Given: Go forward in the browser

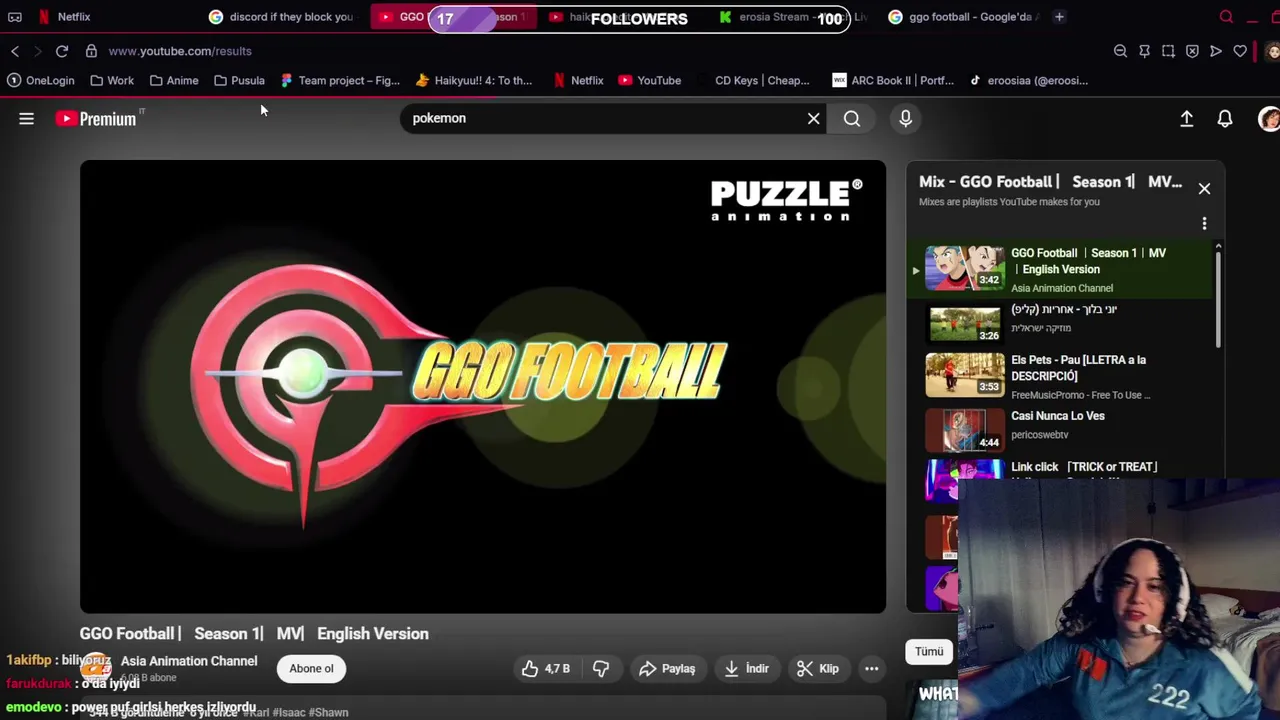Looking at the screenshot, I should click(38, 51).
